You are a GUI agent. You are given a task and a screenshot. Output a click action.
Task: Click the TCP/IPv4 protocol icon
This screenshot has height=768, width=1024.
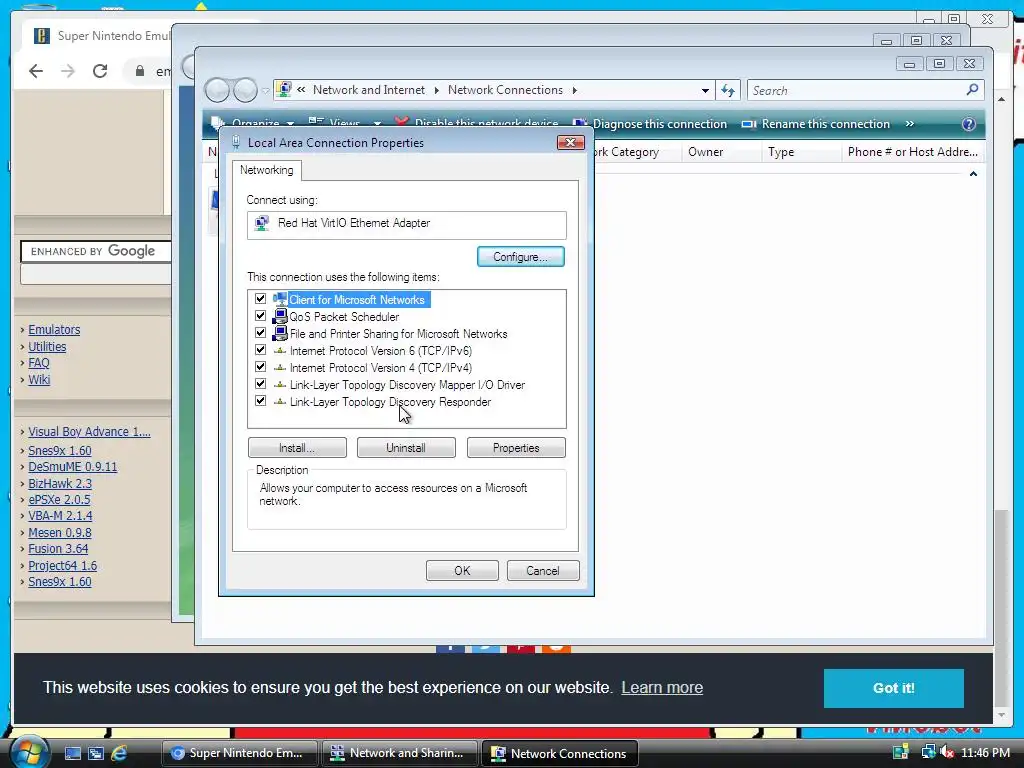(280, 368)
